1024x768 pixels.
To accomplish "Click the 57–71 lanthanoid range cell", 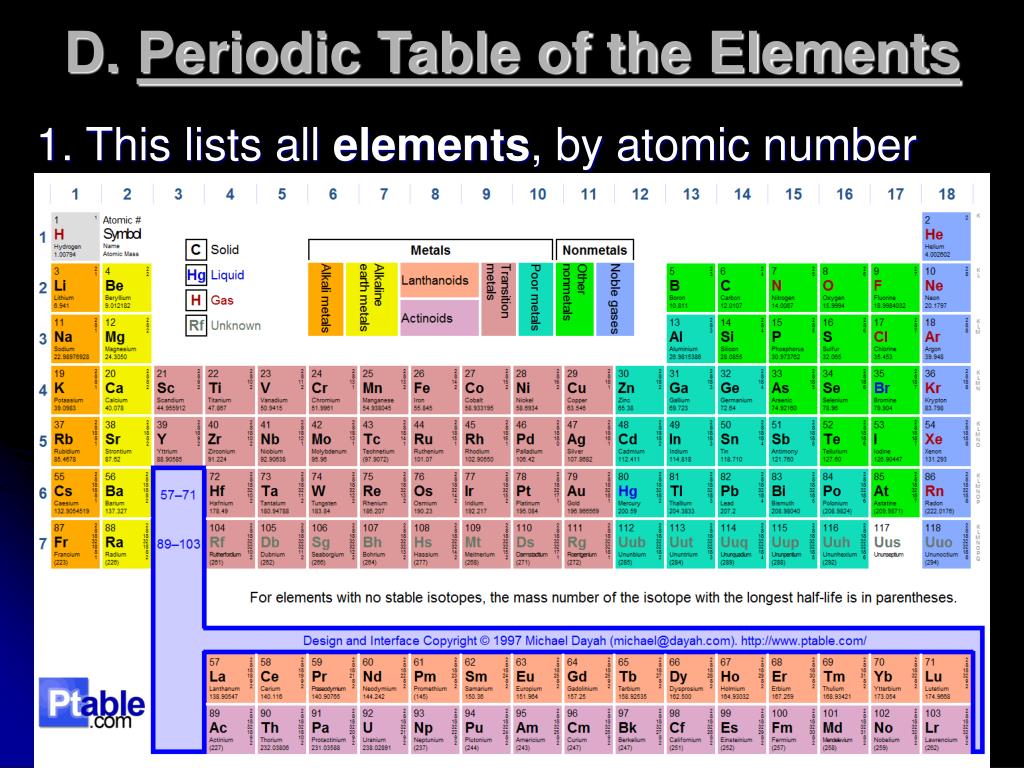I will click(178, 494).
